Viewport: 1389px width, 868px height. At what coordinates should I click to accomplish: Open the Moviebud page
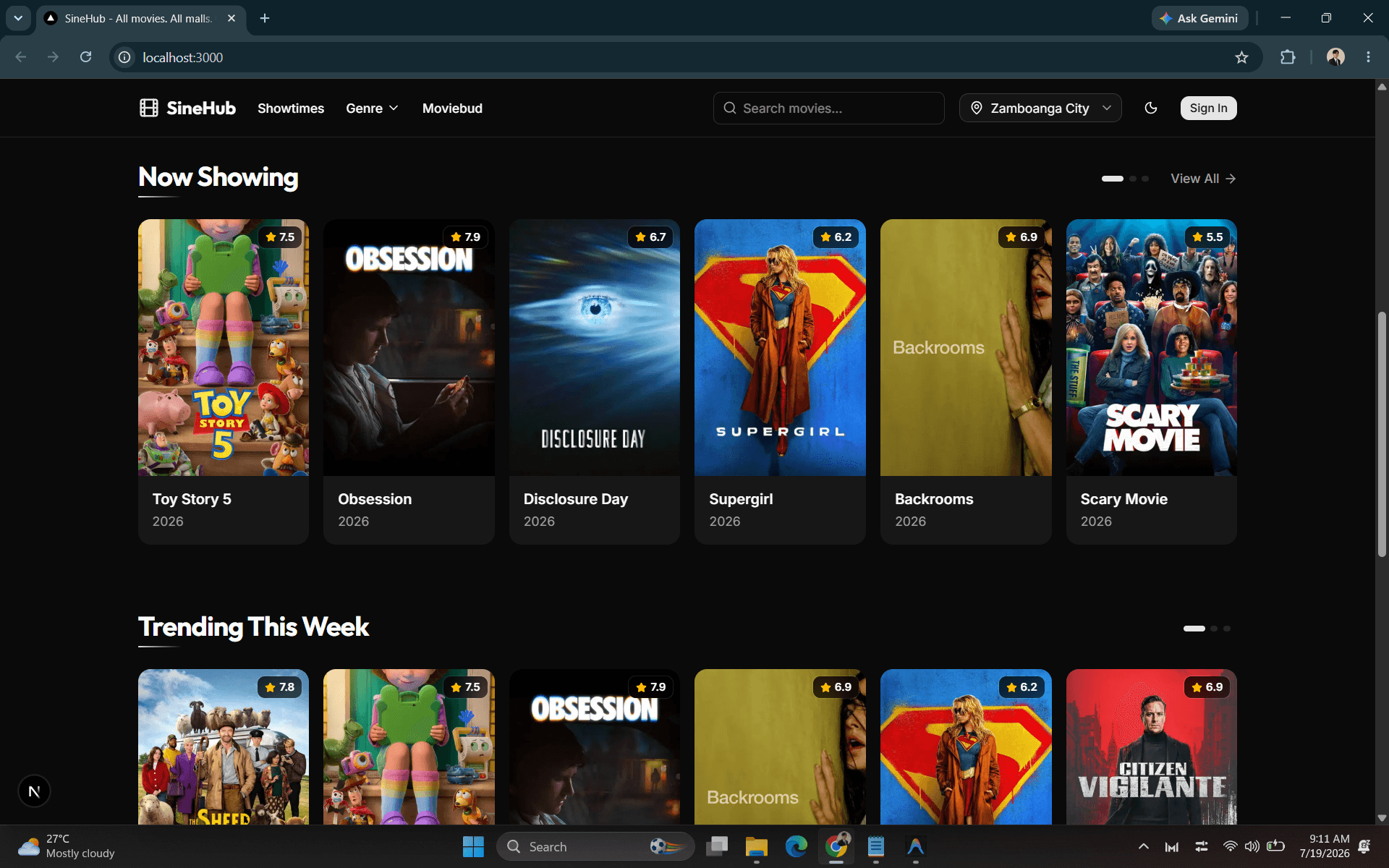[452, 109]
